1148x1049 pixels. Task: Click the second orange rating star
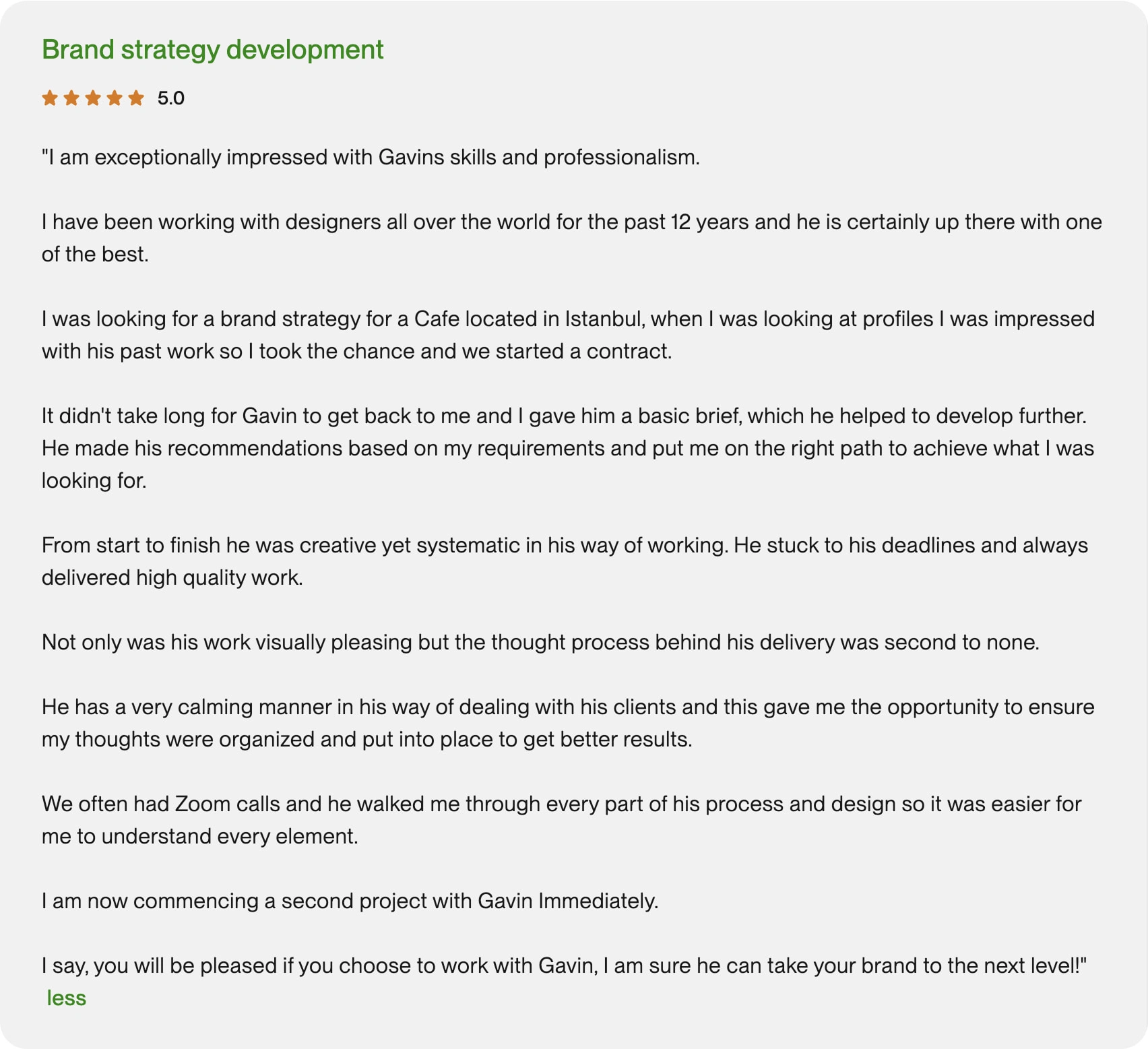pyautogui.click(x=71, y=98)
